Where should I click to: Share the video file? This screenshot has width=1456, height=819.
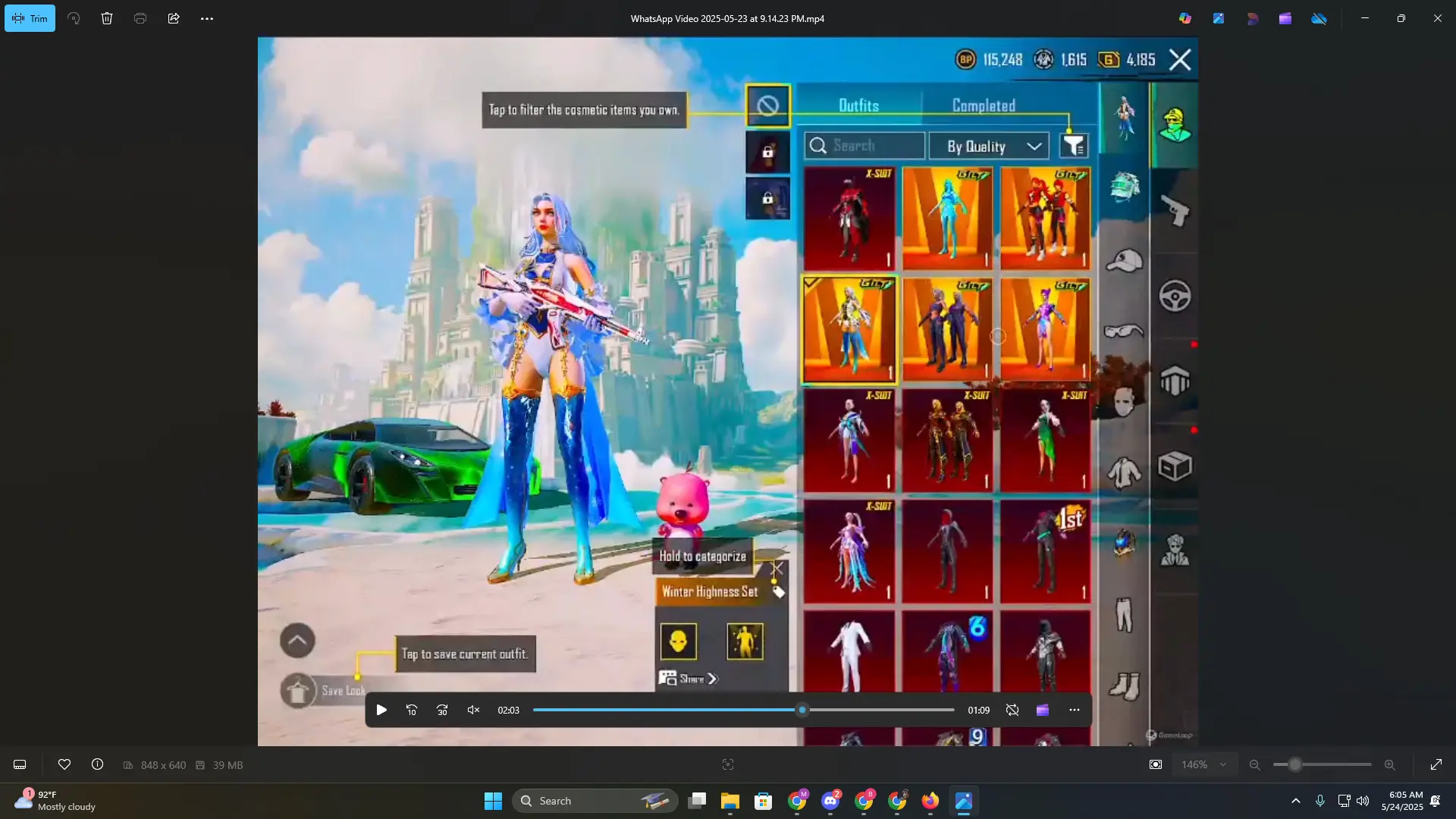coord(174,18)
